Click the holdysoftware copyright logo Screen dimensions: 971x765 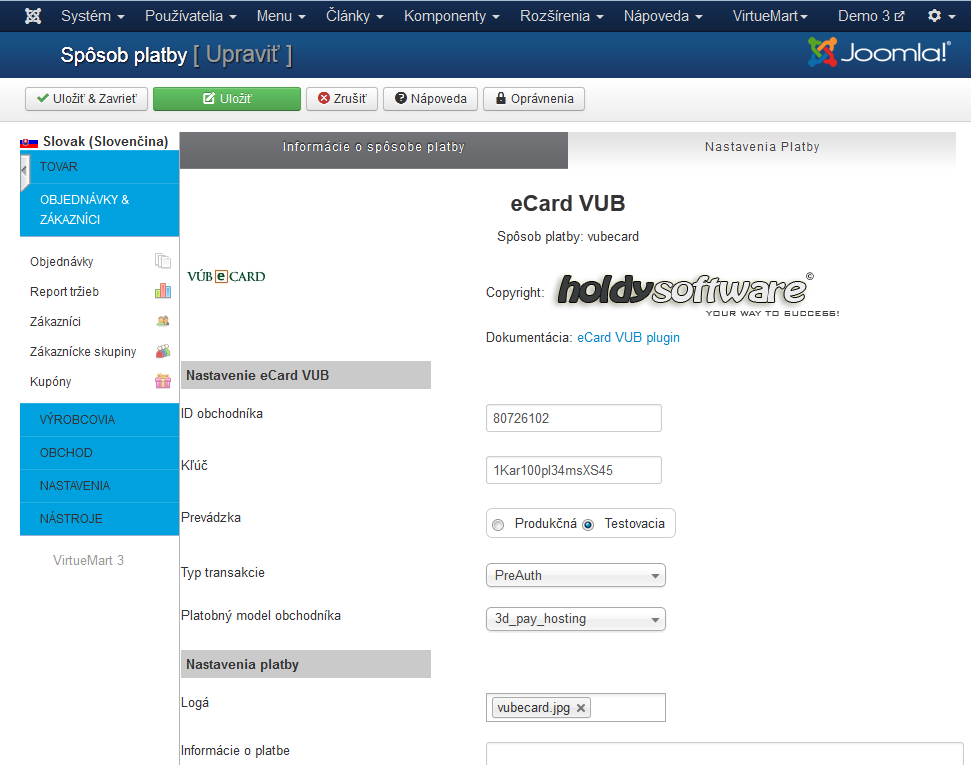click(698, 294)
